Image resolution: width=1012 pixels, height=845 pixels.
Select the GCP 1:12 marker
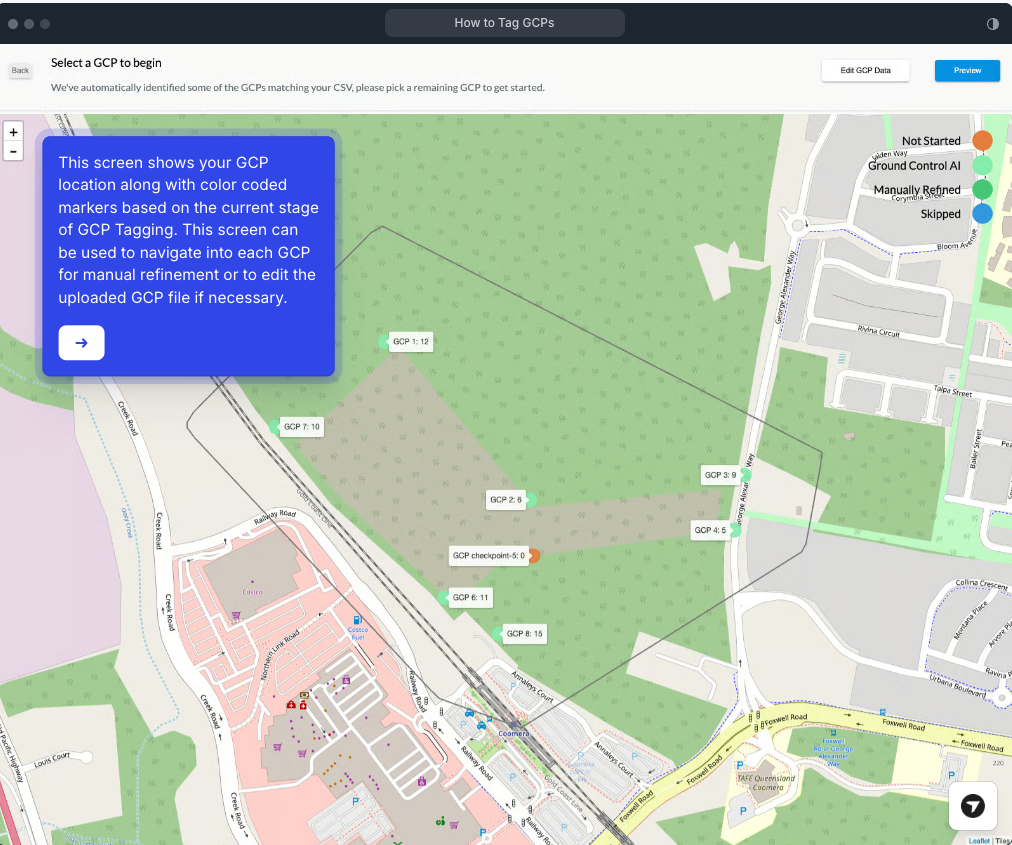click(x=408, y=341)
